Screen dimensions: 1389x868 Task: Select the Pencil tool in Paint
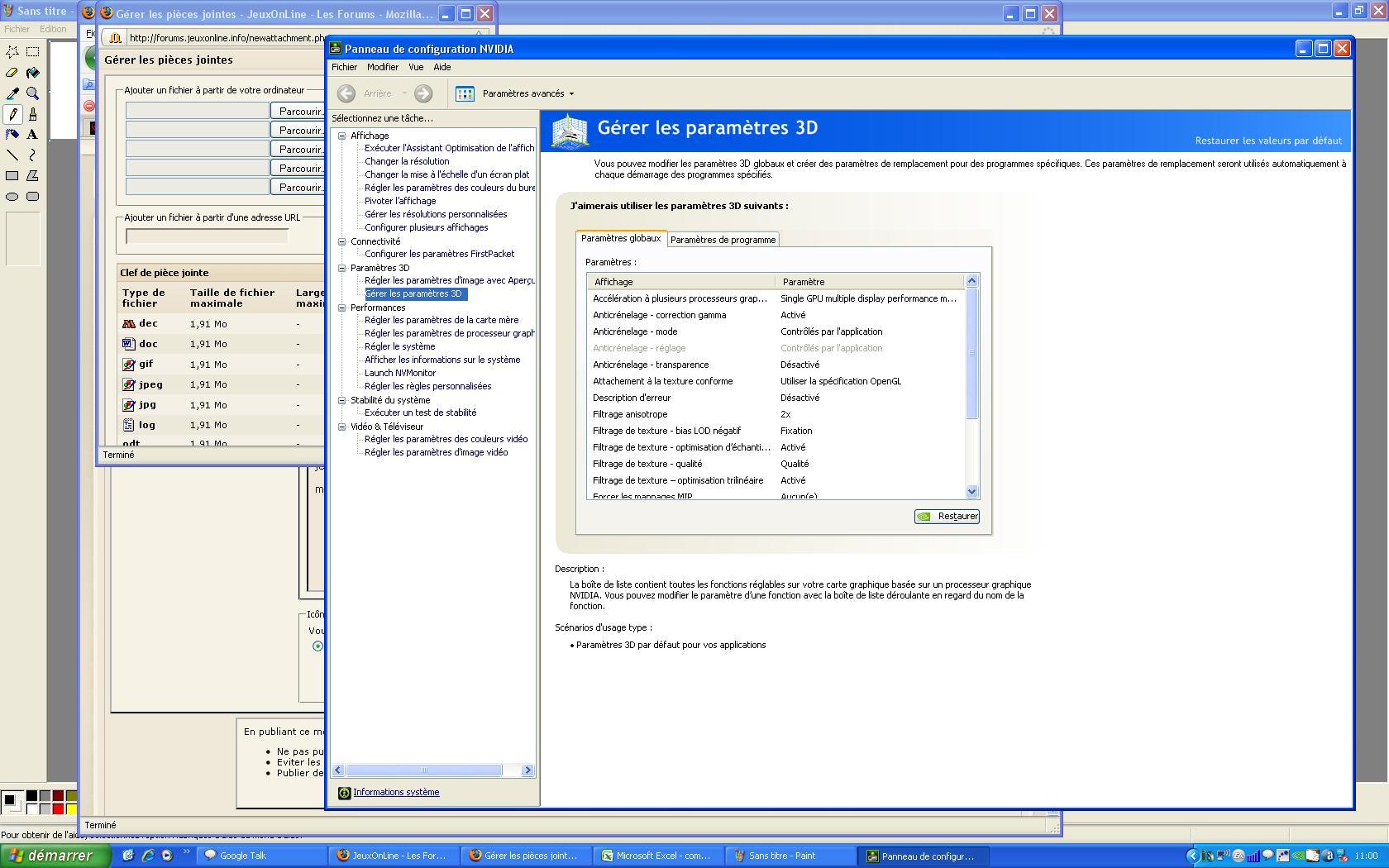(12, 114)
